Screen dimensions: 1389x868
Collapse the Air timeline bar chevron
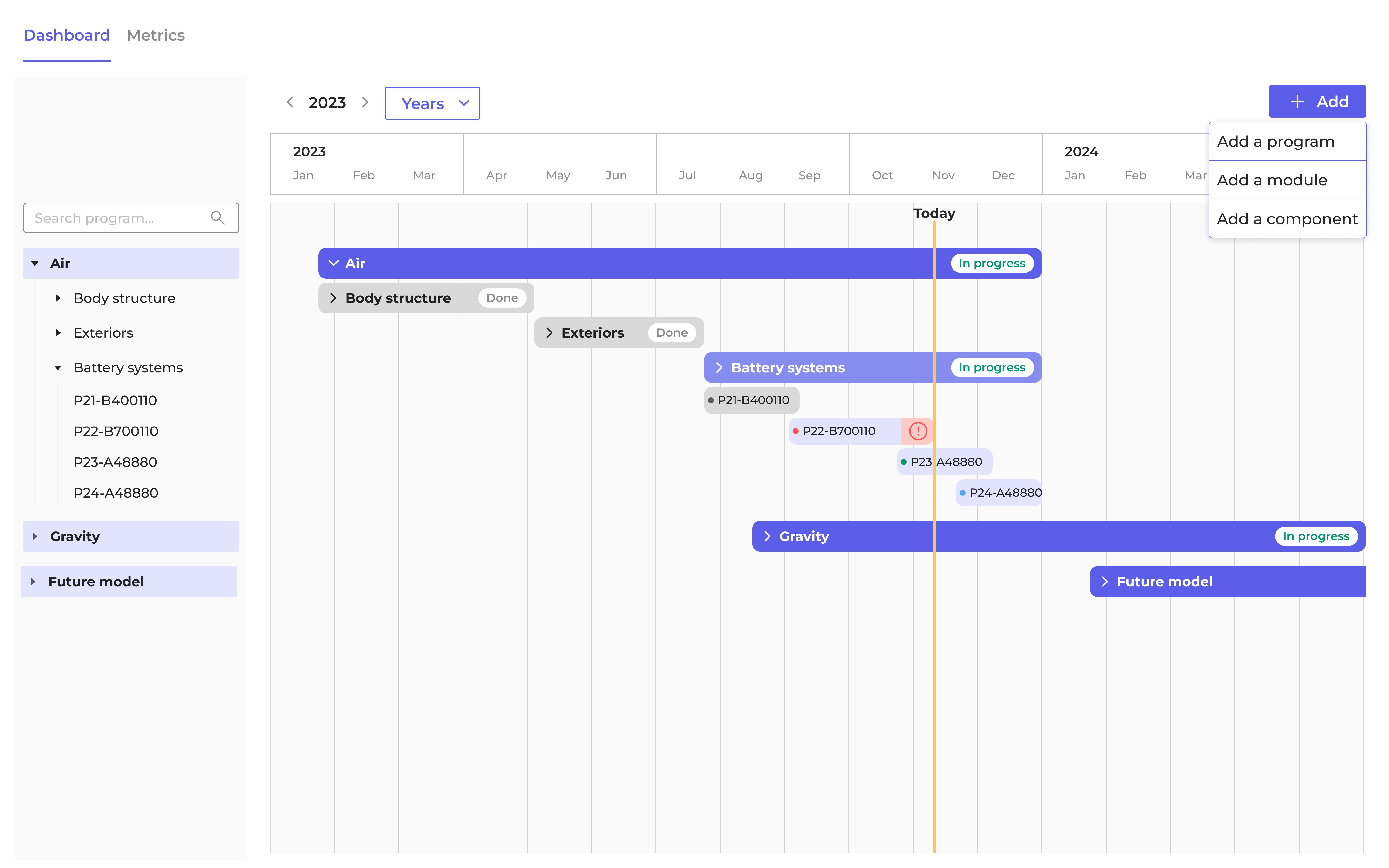334,263
